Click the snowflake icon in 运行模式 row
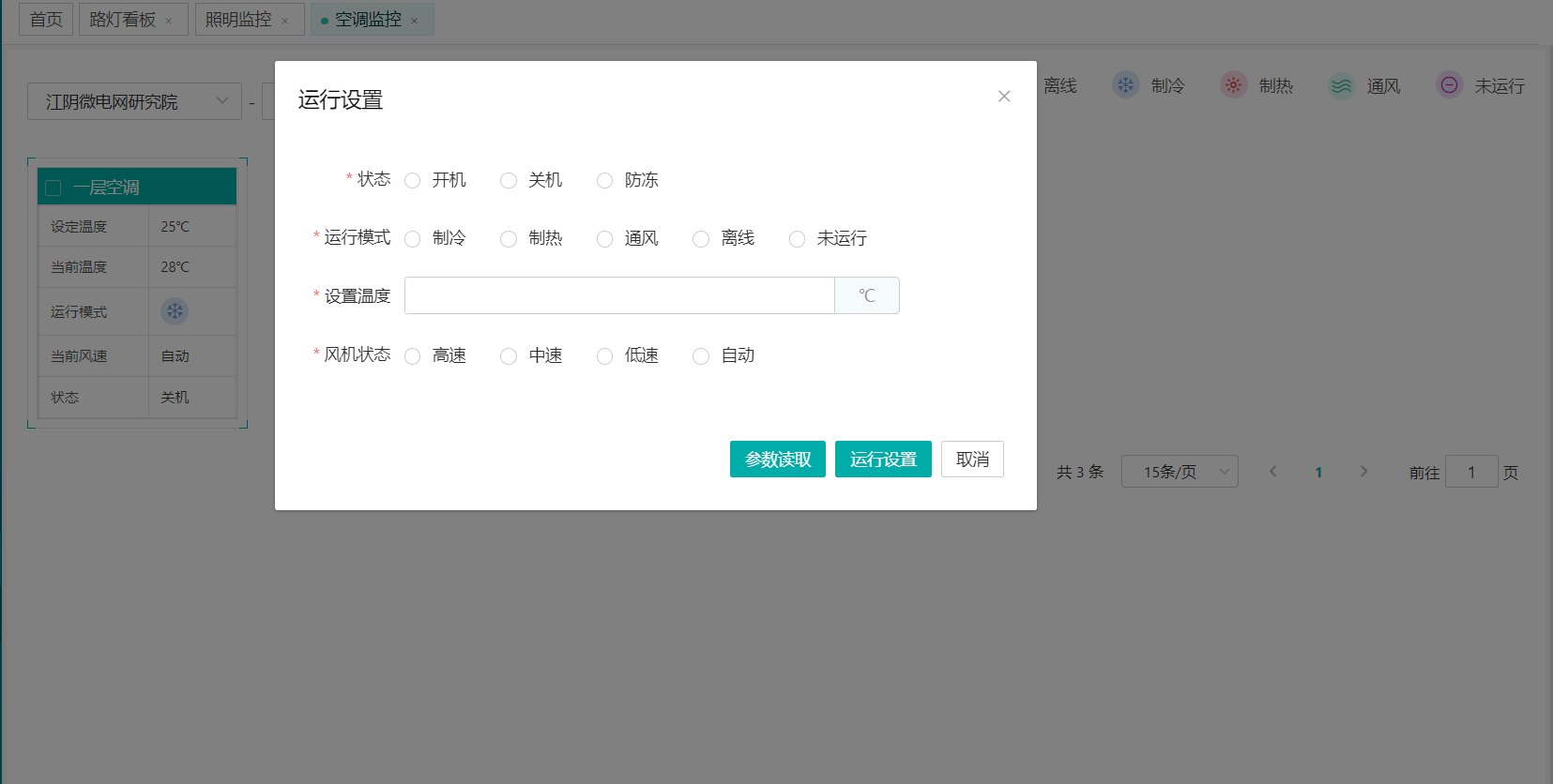Image resolution: width=1553 pixels, height=784 pixels. (175, 311)
